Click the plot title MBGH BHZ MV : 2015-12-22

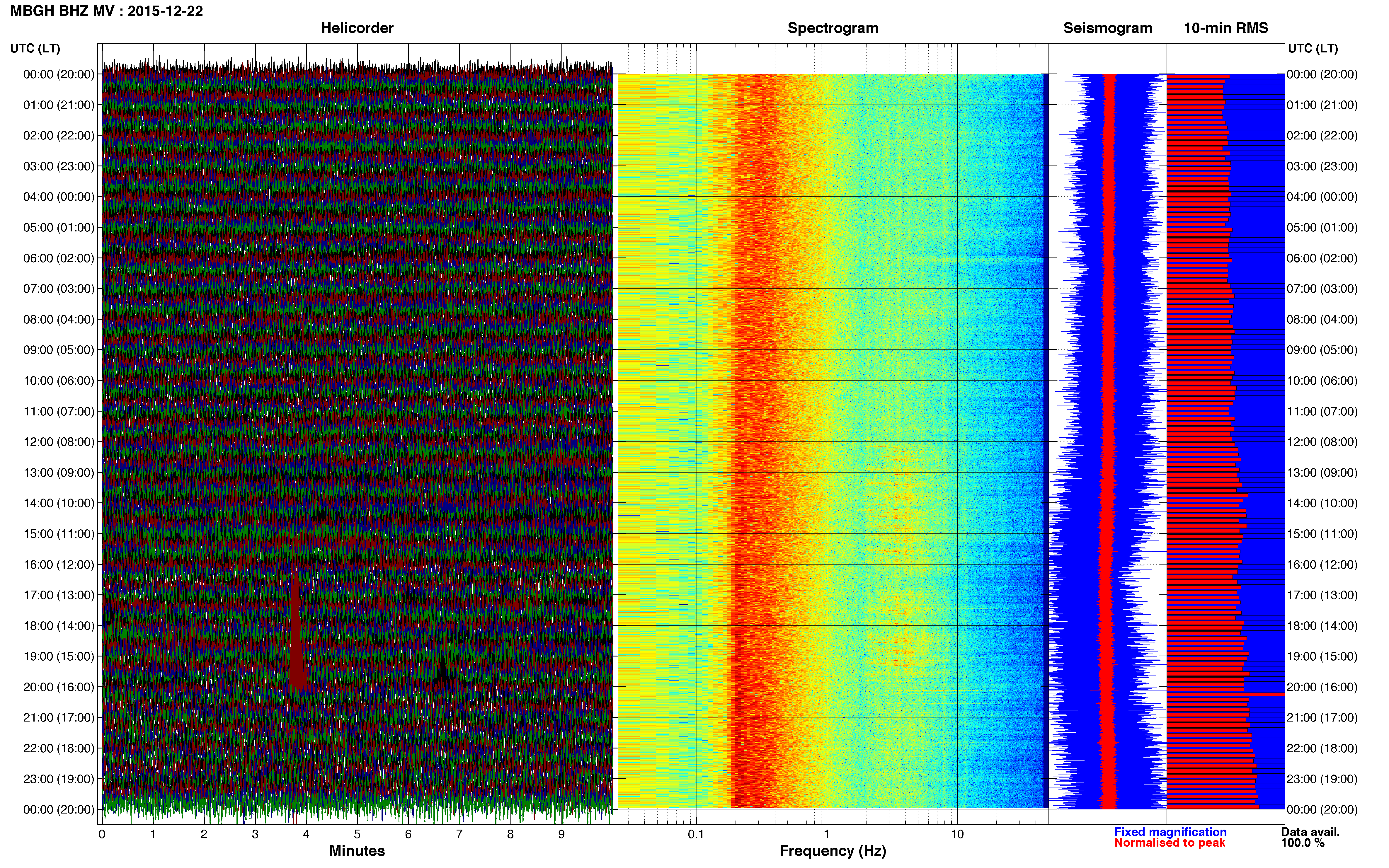[107, 11]
